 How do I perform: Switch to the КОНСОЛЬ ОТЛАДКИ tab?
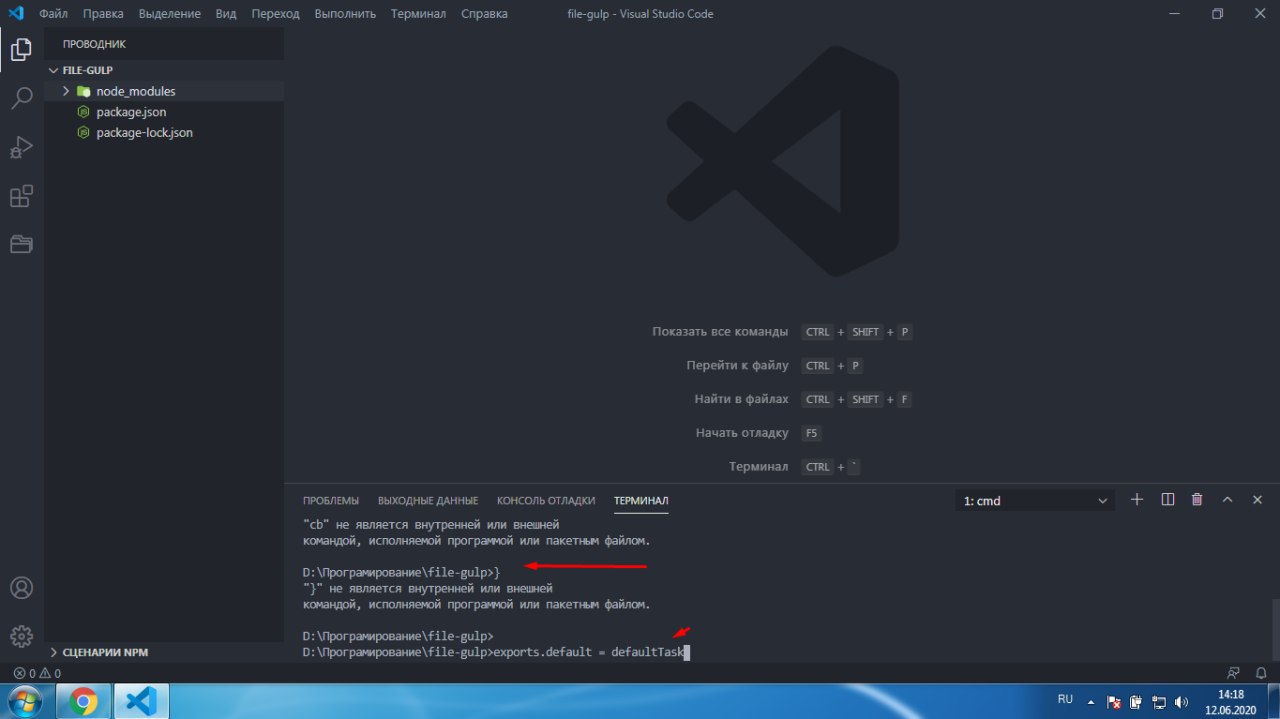pos(546,500)
